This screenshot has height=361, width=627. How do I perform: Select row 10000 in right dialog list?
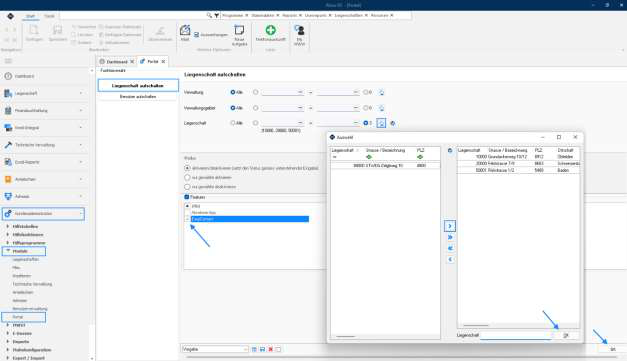518,157
